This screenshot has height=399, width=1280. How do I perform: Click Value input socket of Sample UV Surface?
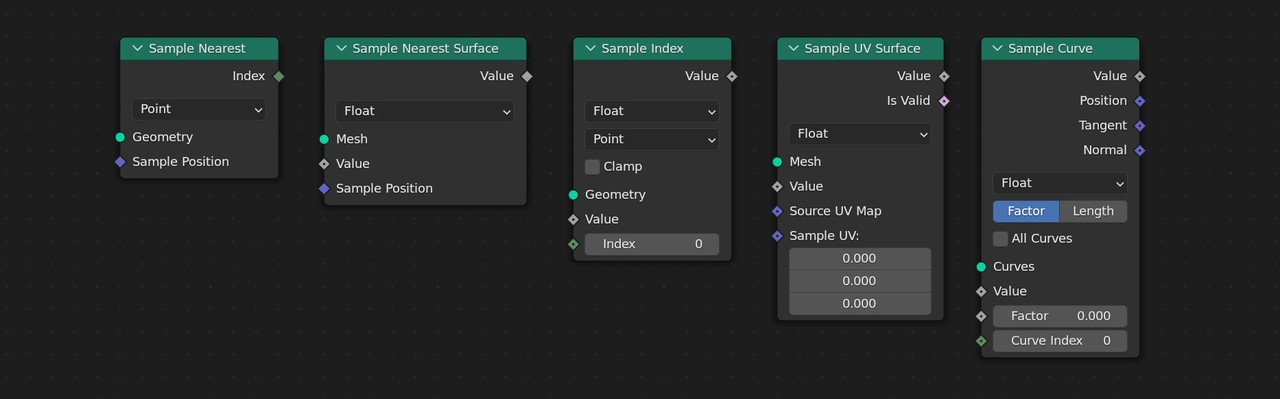tap(777, 186)
